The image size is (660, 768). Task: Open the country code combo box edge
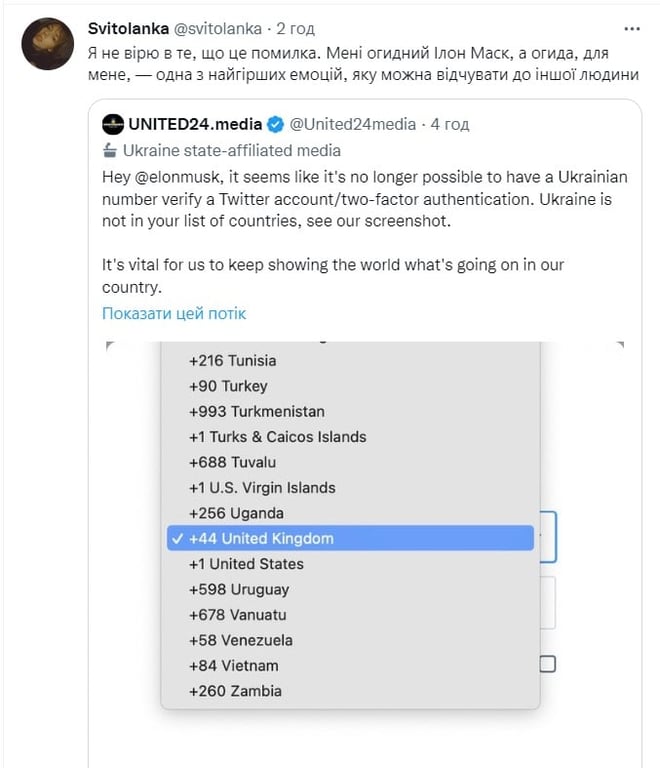click(548, 537)
